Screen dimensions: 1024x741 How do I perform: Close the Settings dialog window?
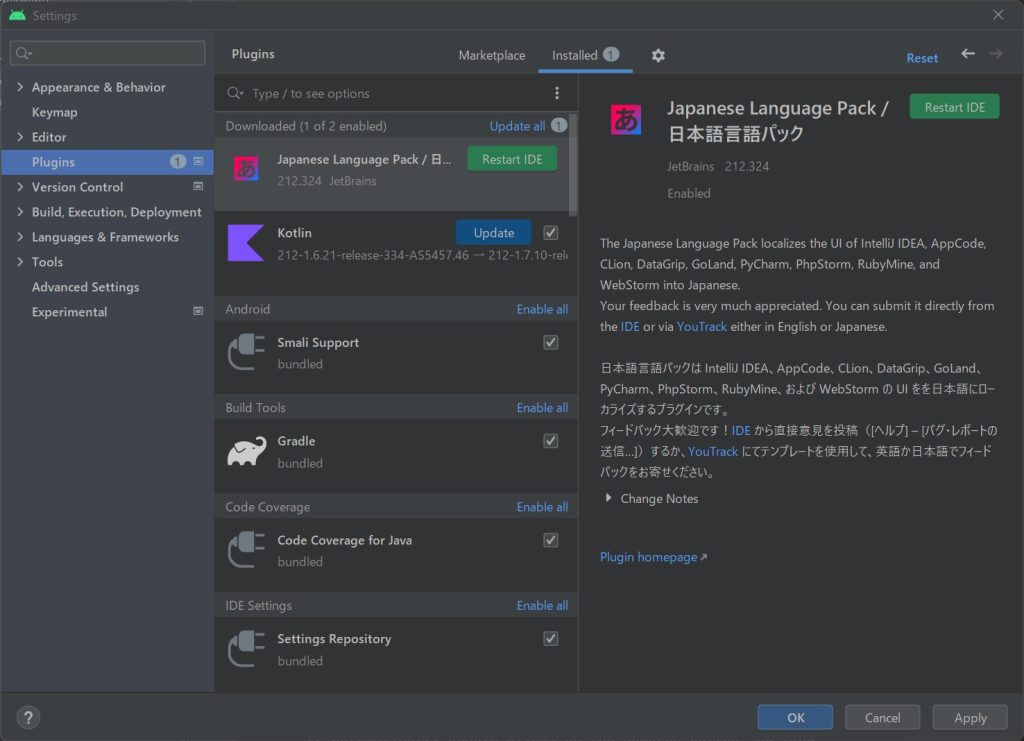pos(998,14)
